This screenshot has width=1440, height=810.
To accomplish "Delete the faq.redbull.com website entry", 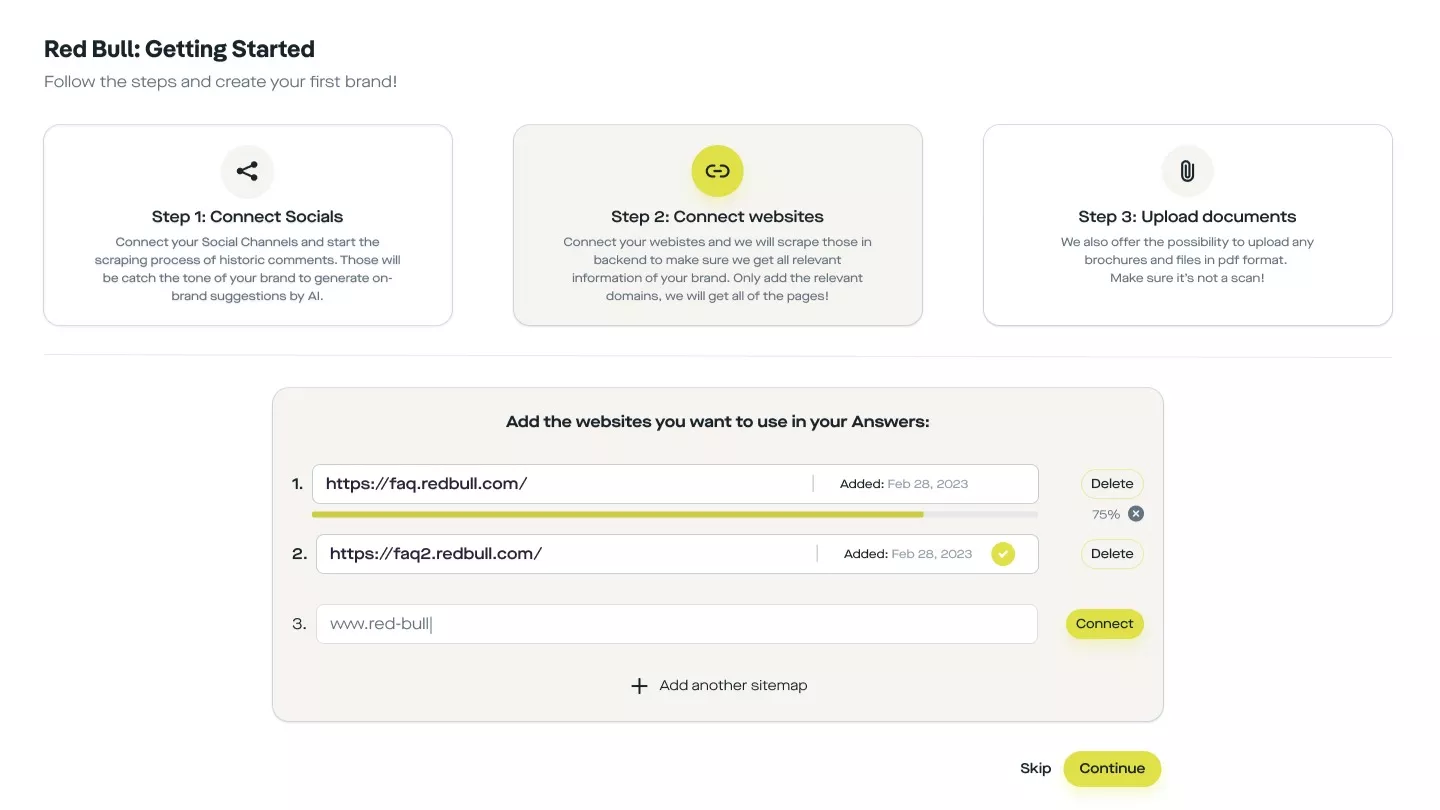I will pos(1111,484).
